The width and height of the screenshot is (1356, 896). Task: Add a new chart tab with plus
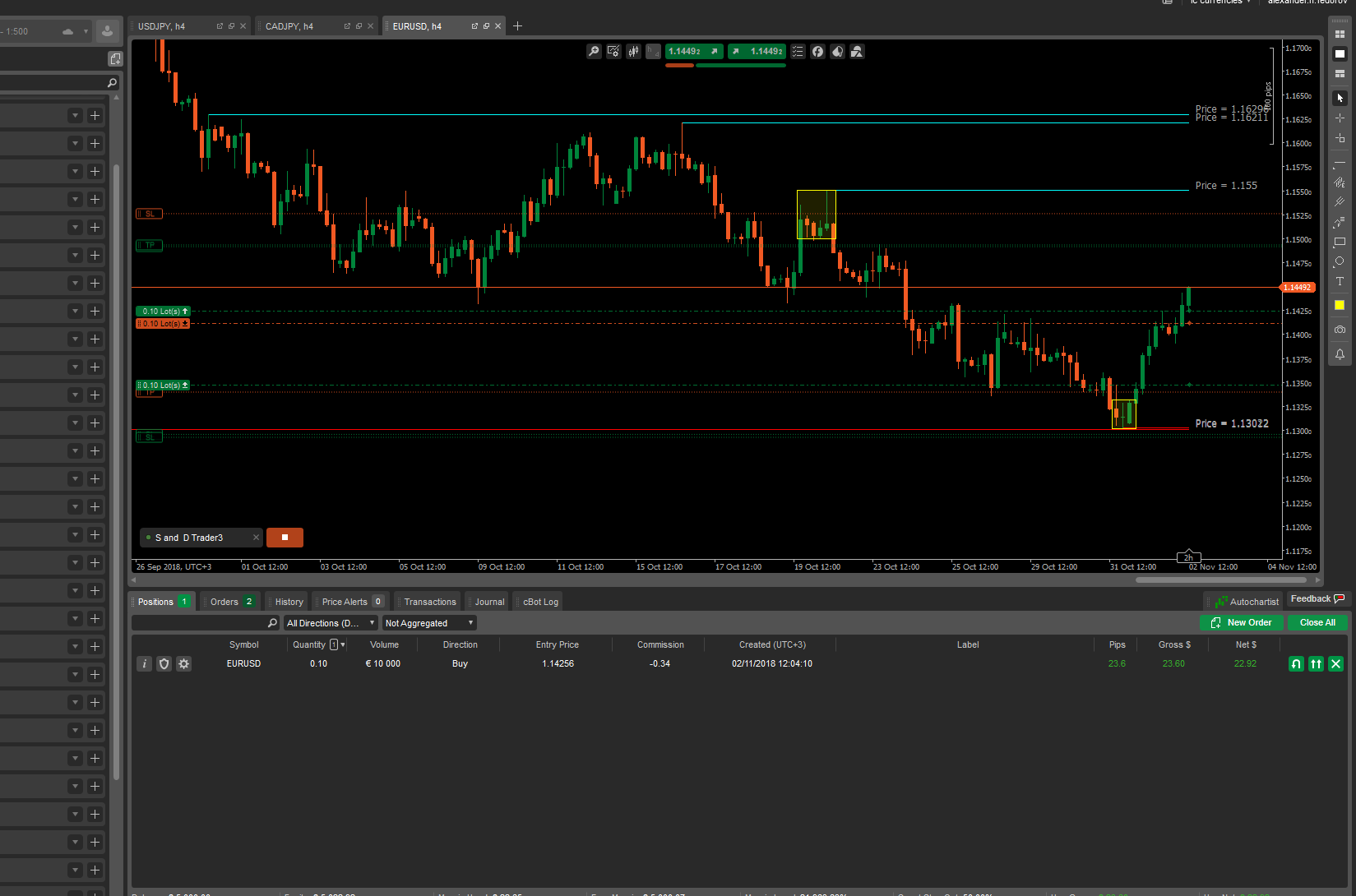(x=517, y=26)
